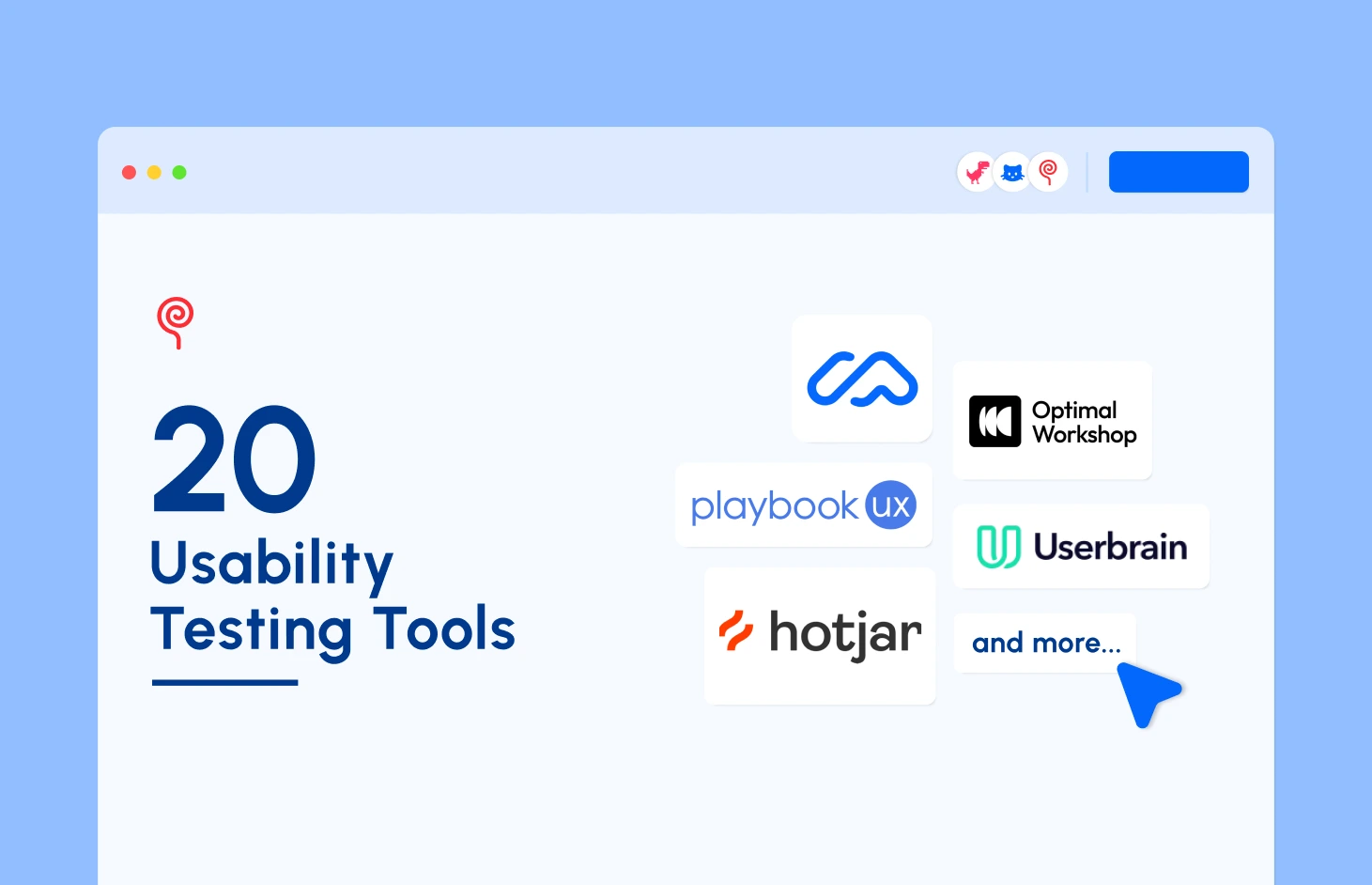The width and height of the screenshot is (1372, 885).
Task: Click the blue cursor arrow icon
Action: [x=1148, y=693]
